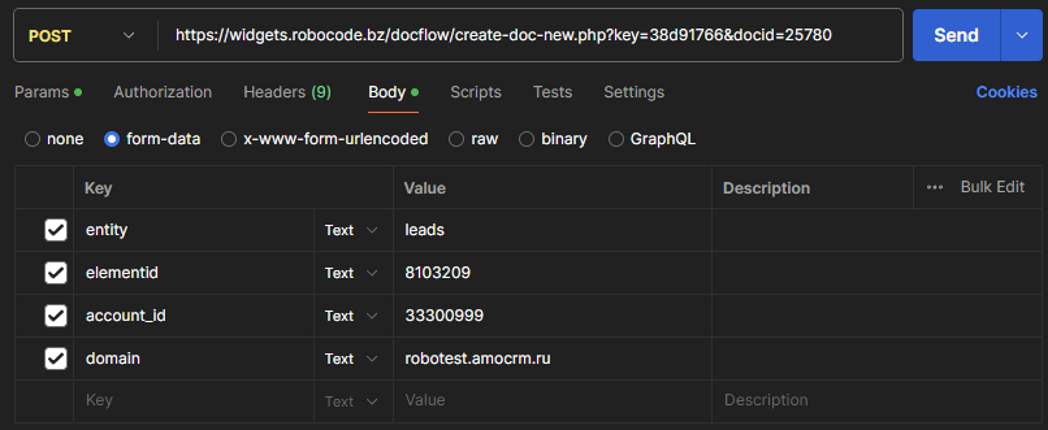Click the robotest.amocrm.ru value cell
The height and width of the screenshot is (430, 1048).
552,358
